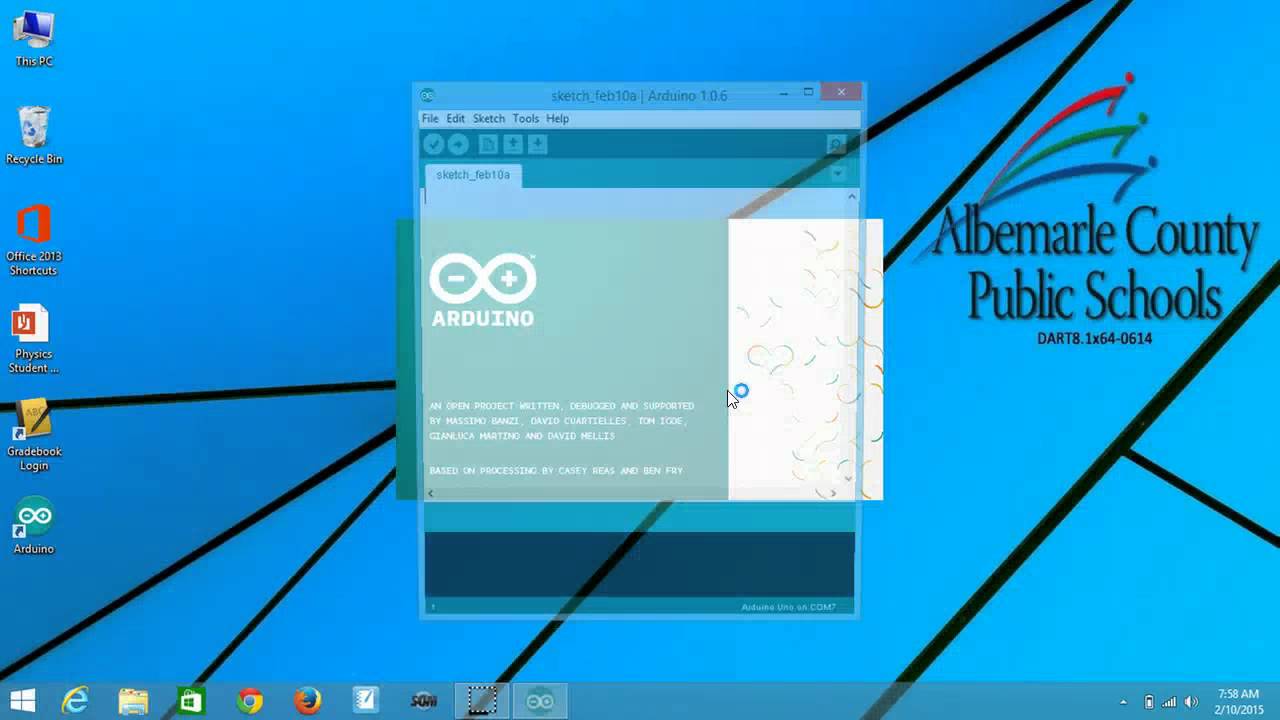Select the Recycle Bin desktop icon
Image resolution: width=1280 pixels, height=720 pixels.
(34, 135)
